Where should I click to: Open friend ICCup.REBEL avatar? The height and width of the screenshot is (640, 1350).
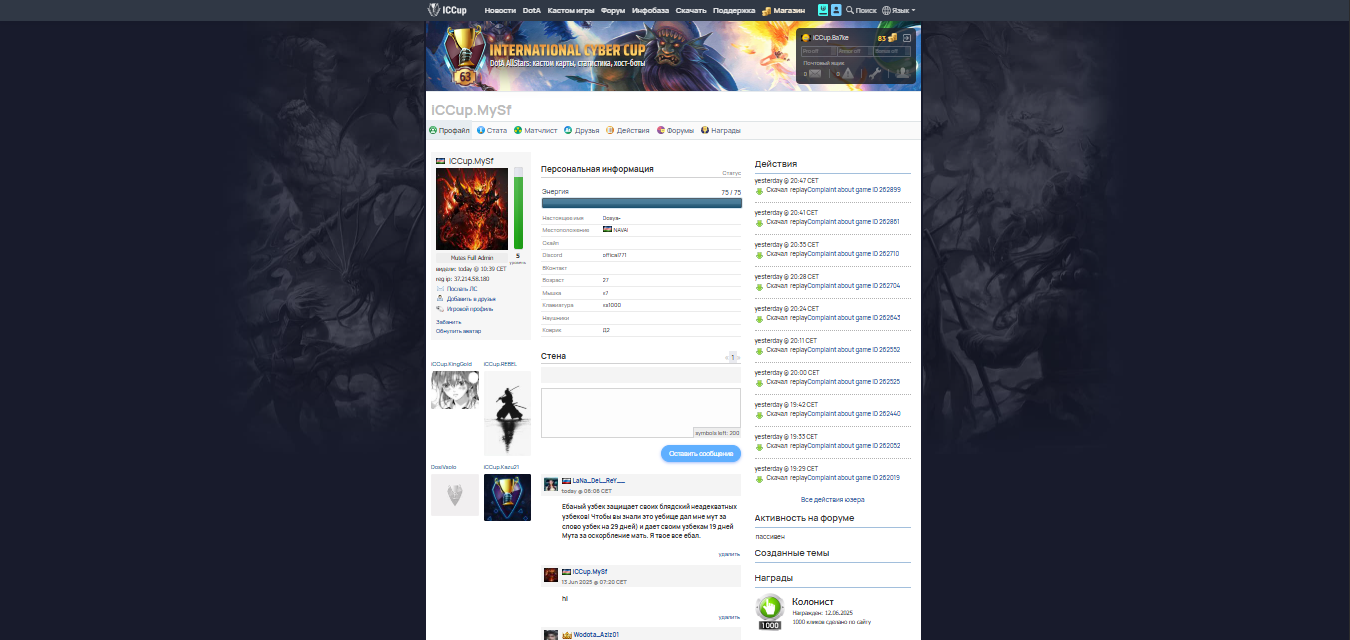[x=507, y=414]
